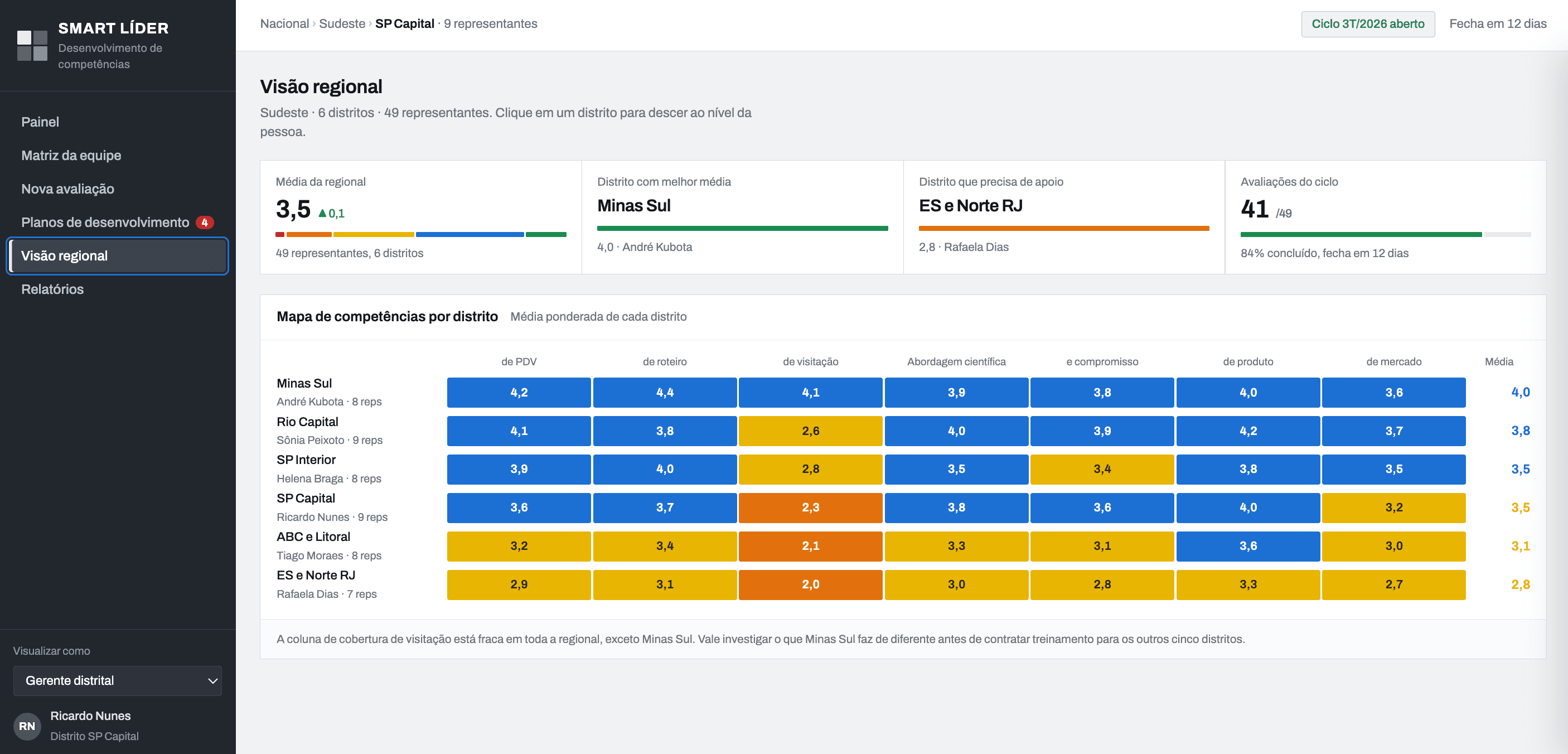Viewport: 1568px width, 754px height.
Task: Click the RN user avatar
Action: (27, 726)
